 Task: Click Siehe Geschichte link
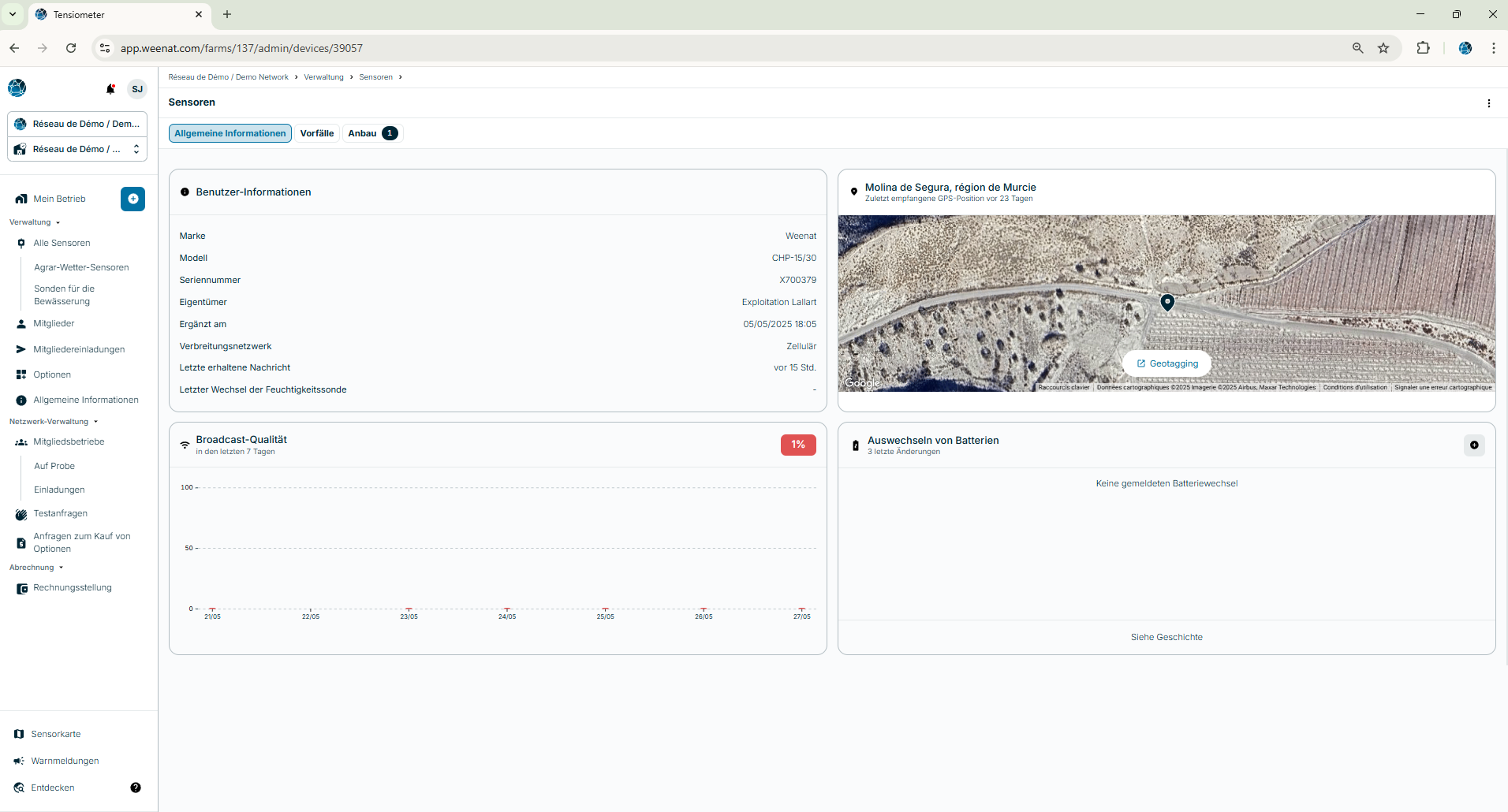coord(1166,637)
